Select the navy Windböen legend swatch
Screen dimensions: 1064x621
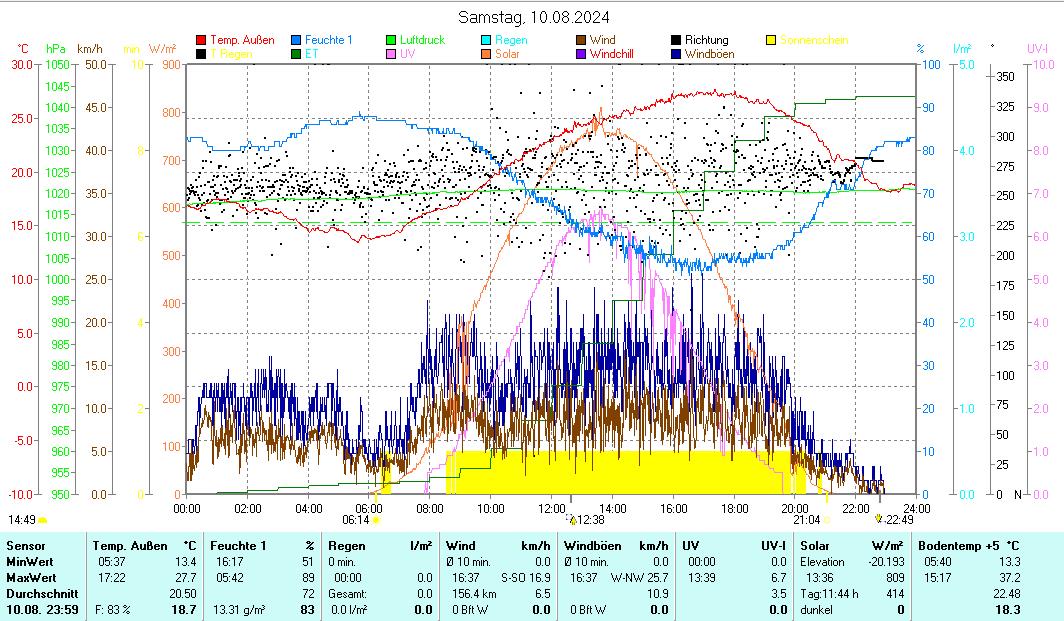click(x=677, y=54)
